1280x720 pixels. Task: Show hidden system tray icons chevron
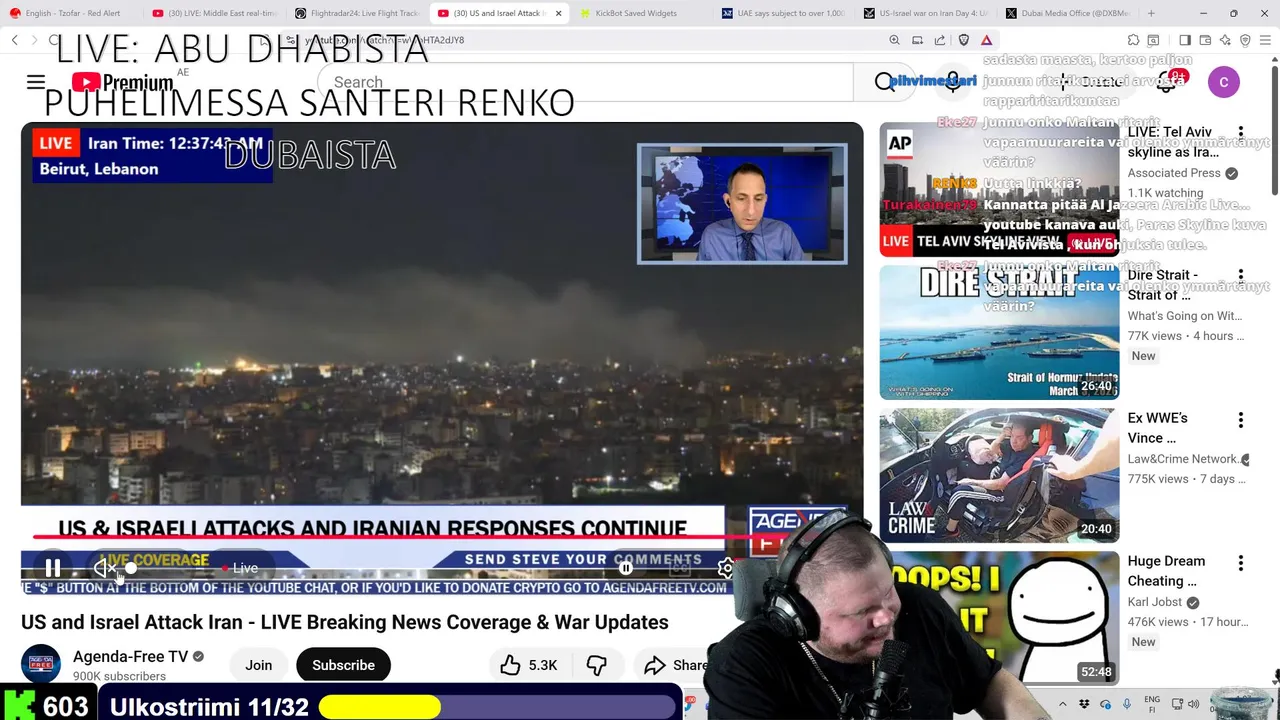1062,704
